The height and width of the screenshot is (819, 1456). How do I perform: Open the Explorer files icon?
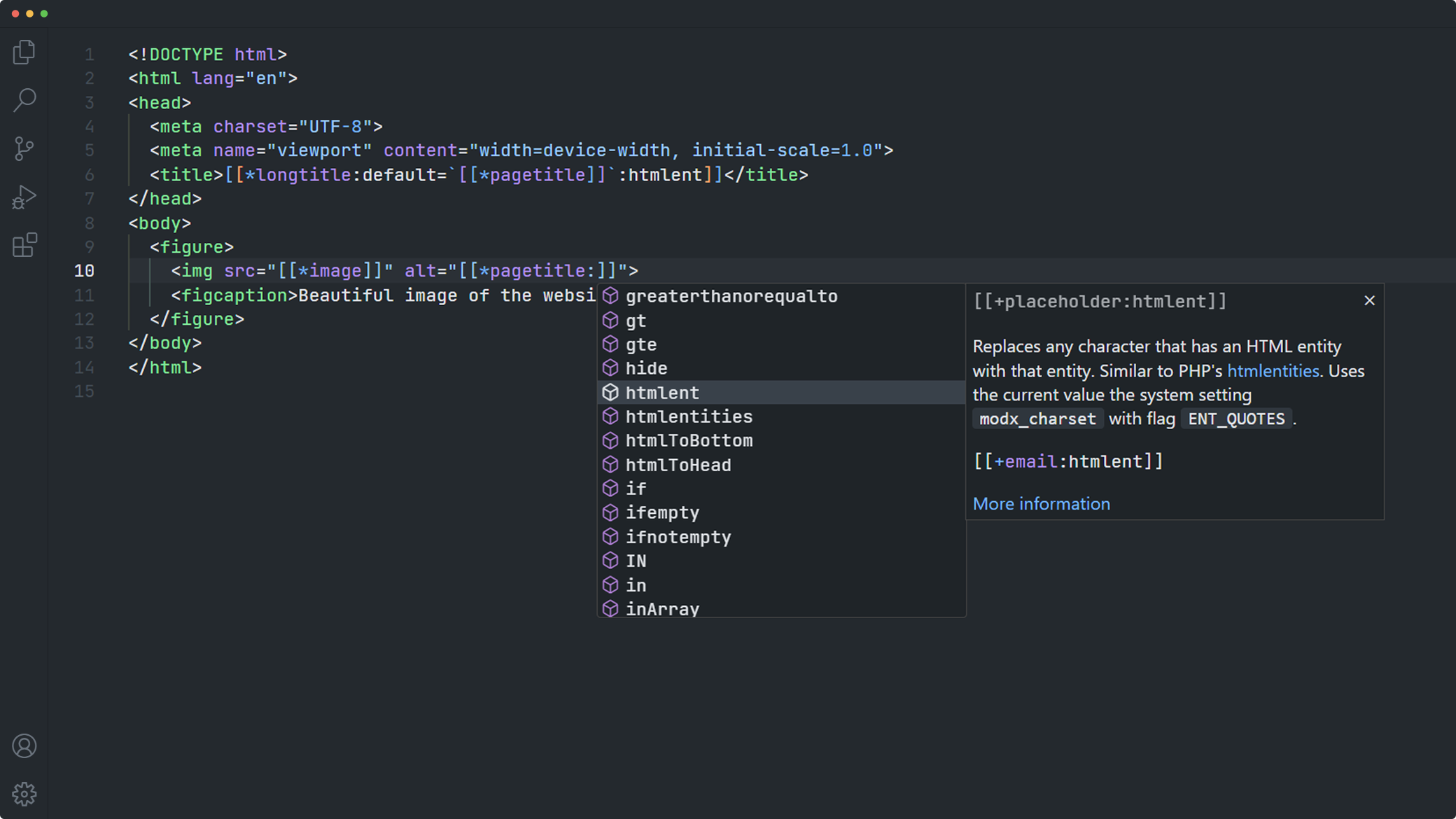click(x=24, y=52)
